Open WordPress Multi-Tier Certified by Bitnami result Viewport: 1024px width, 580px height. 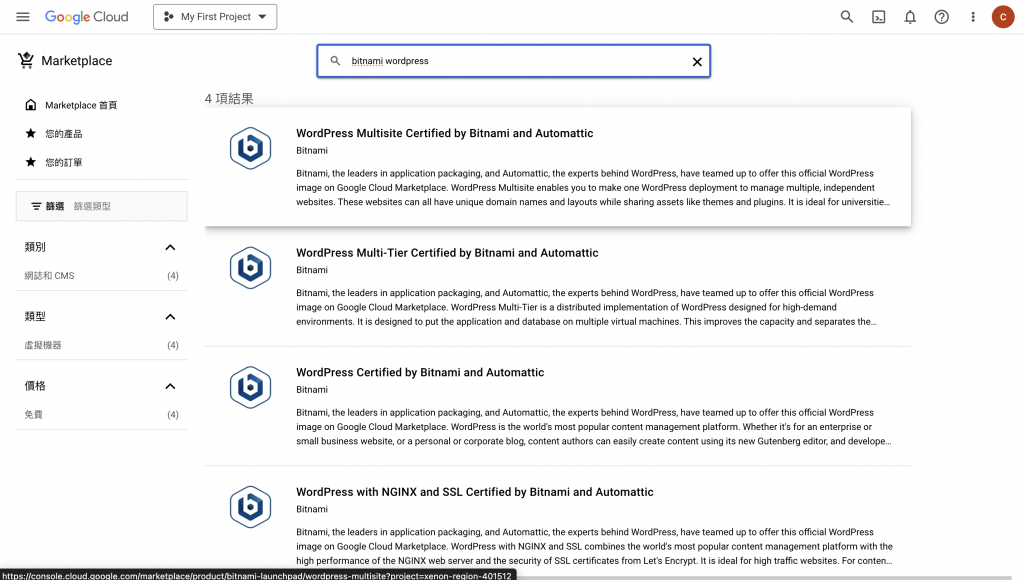(x=447, y=253)
